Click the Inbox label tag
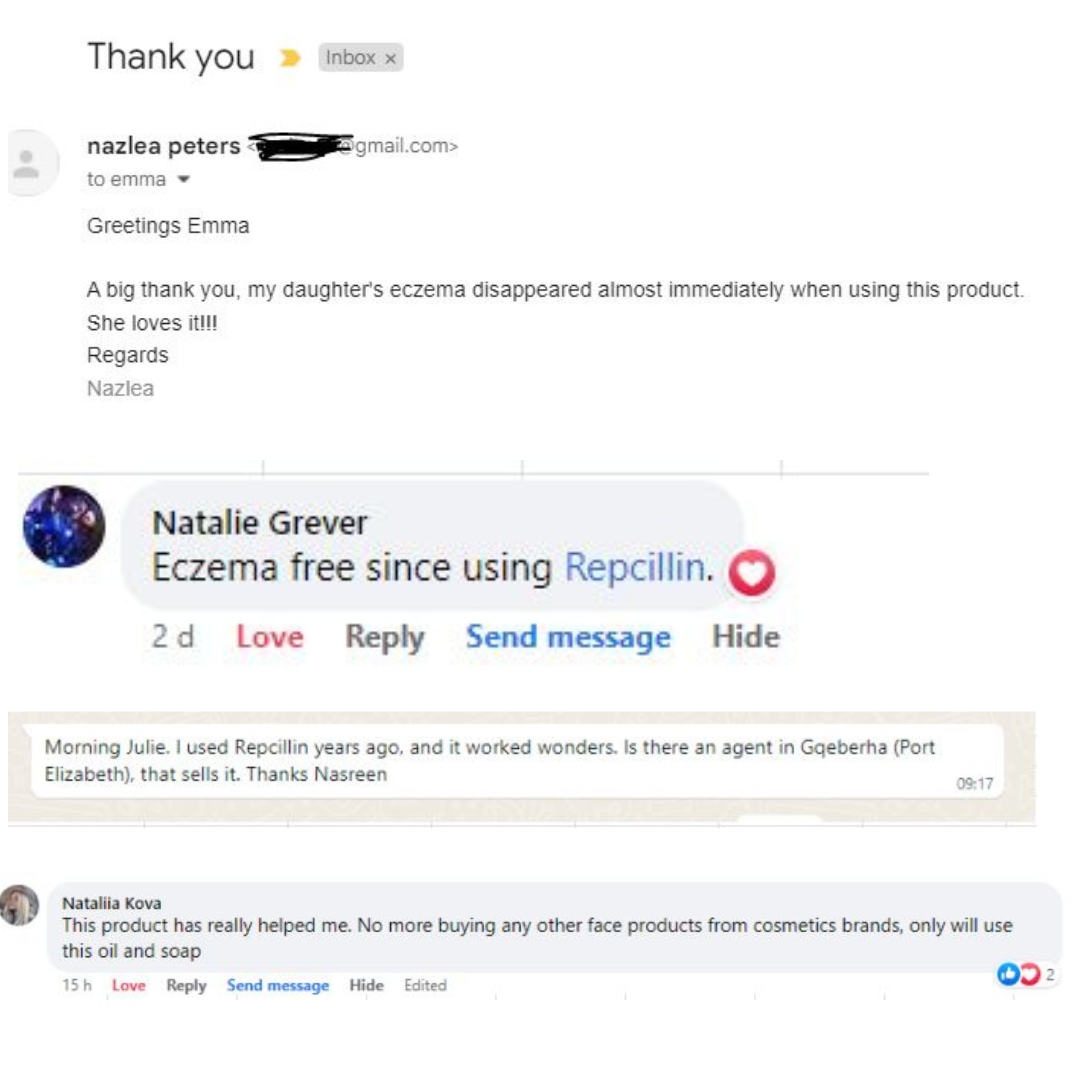This screenshot has height=1080, width=1080. [350, 58]
